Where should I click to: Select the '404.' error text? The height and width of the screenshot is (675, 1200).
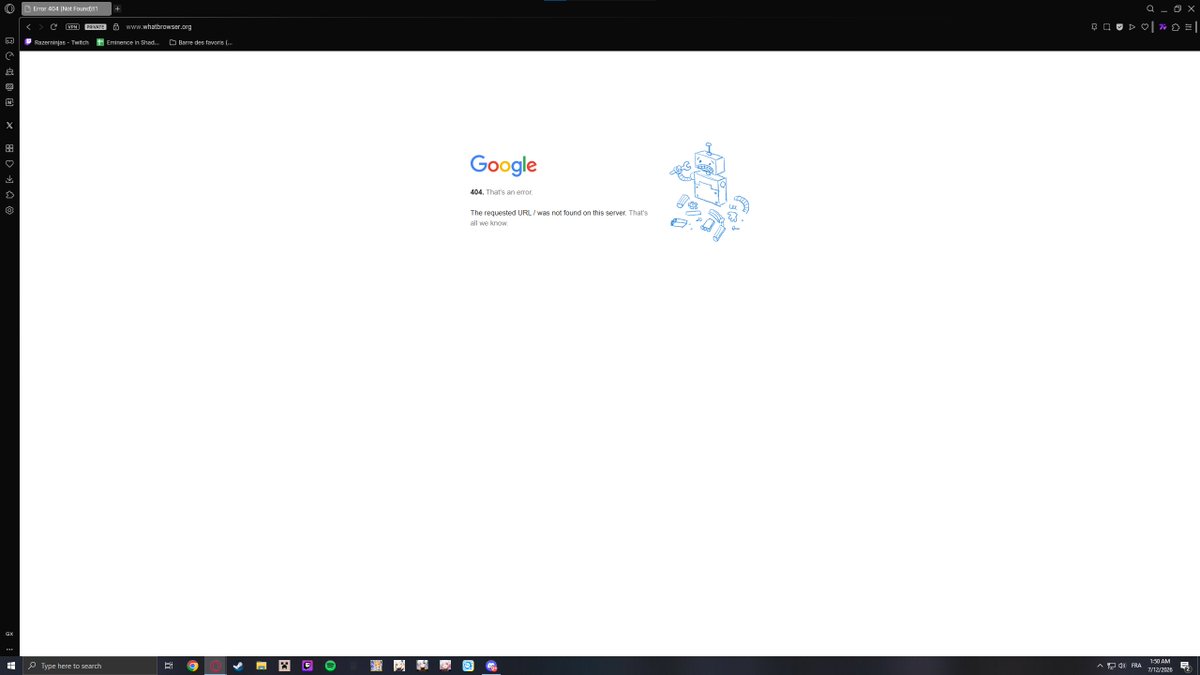coord(477,192)
